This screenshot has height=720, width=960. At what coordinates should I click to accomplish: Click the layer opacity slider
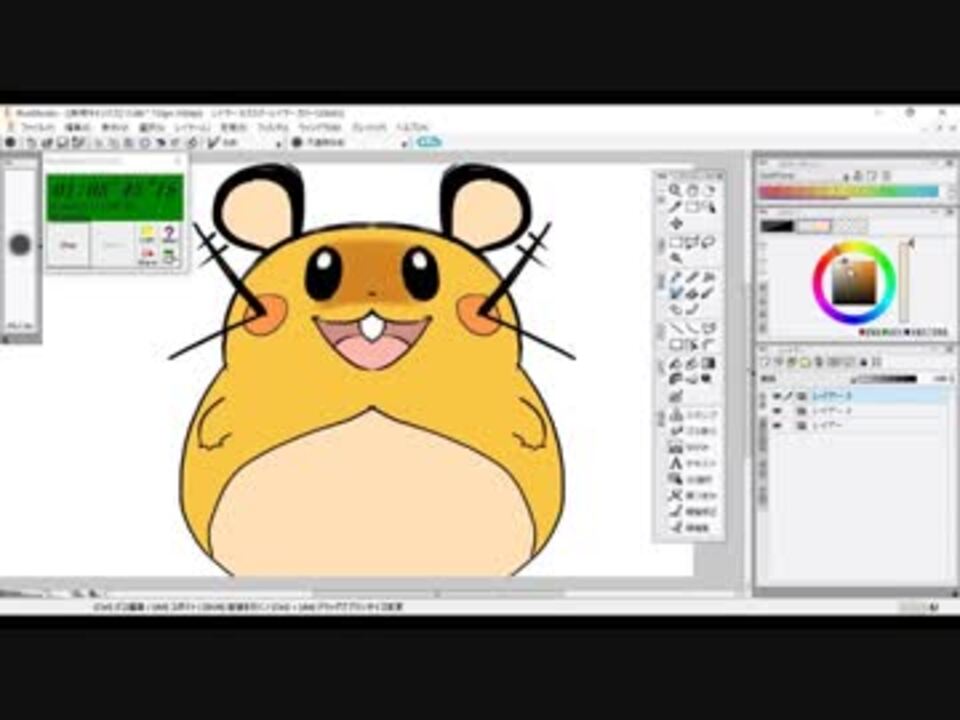click(885, 379)
